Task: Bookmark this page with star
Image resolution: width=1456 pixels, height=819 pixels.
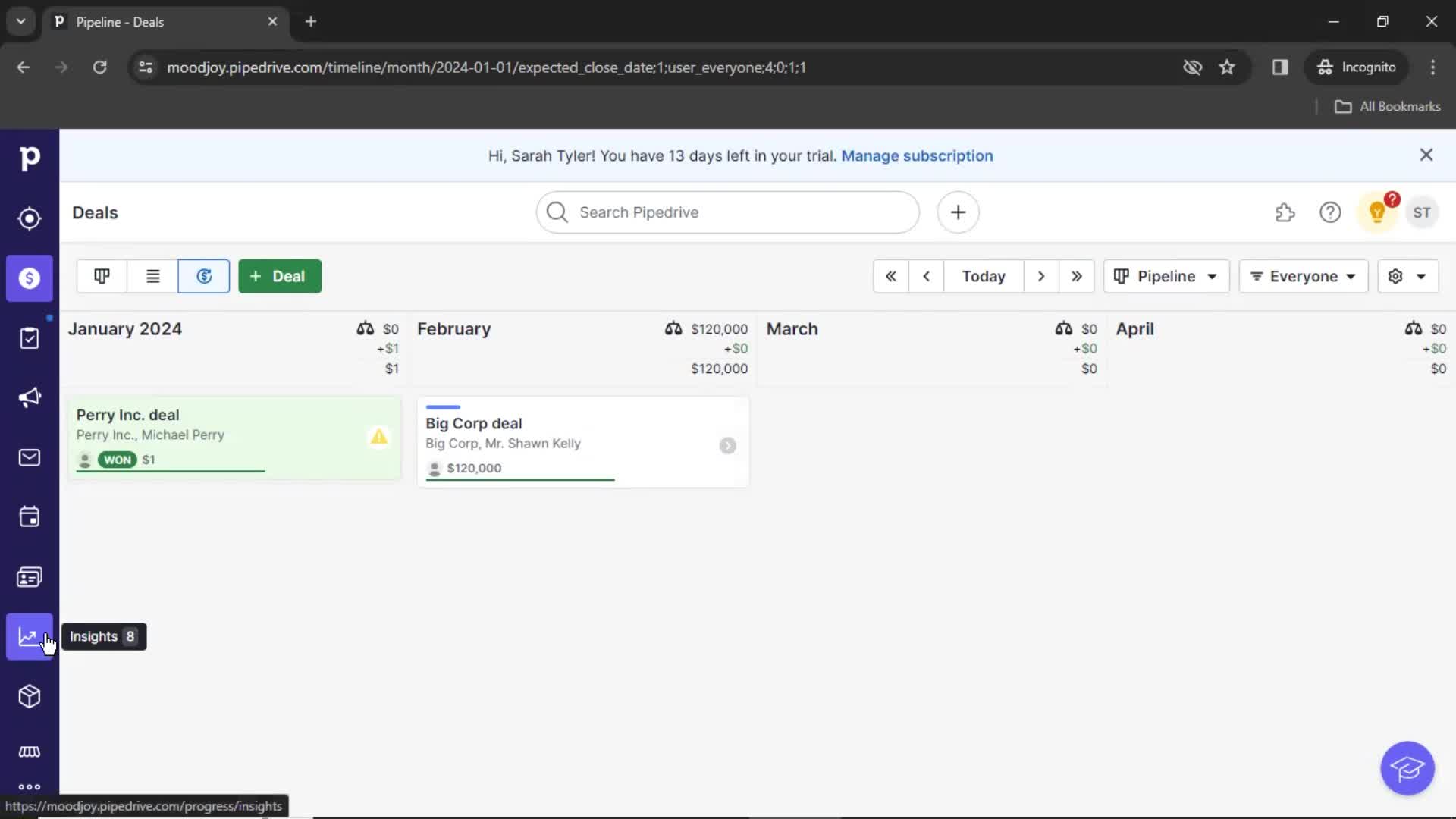Action: click(1227, 67)
